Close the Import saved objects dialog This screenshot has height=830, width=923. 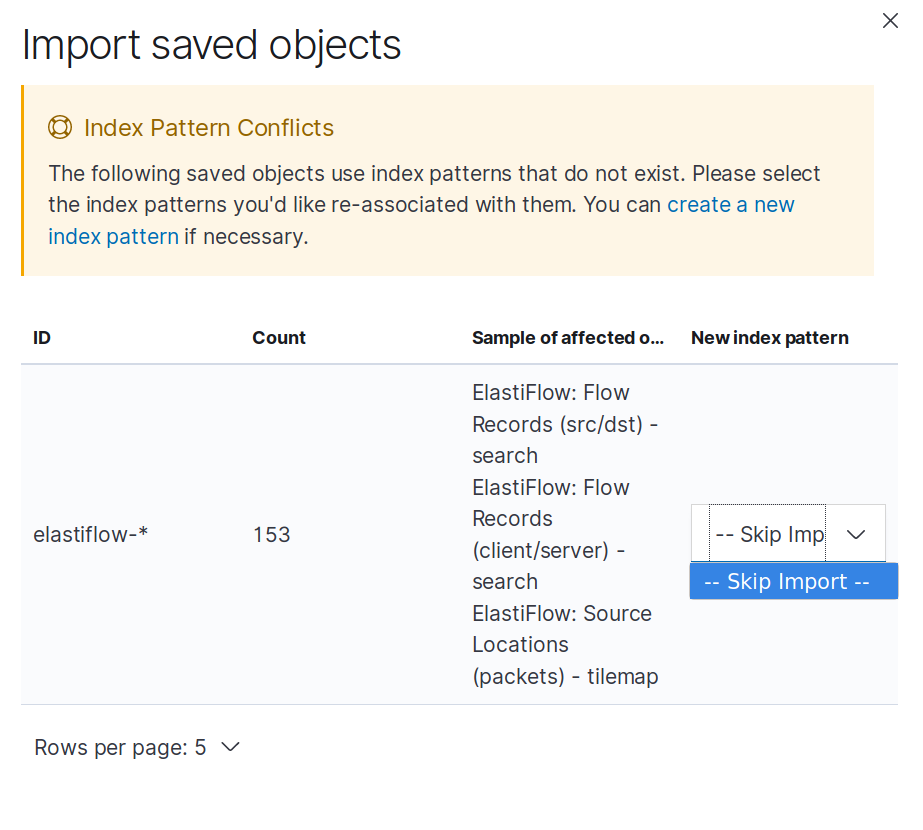890,21
